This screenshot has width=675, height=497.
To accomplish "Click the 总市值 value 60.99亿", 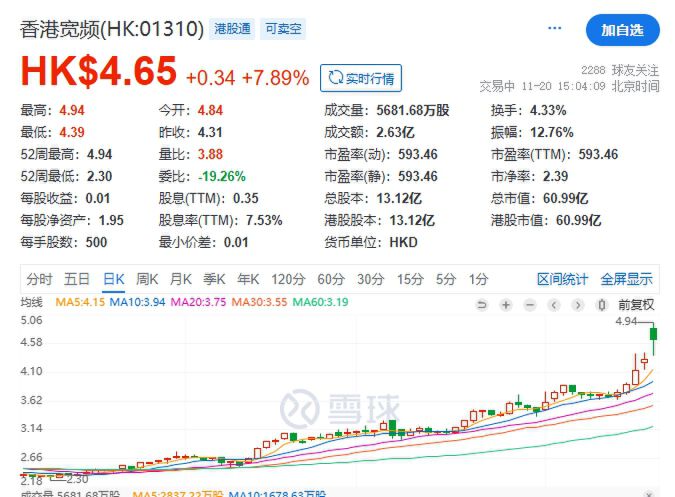I will tap(565, 198).
